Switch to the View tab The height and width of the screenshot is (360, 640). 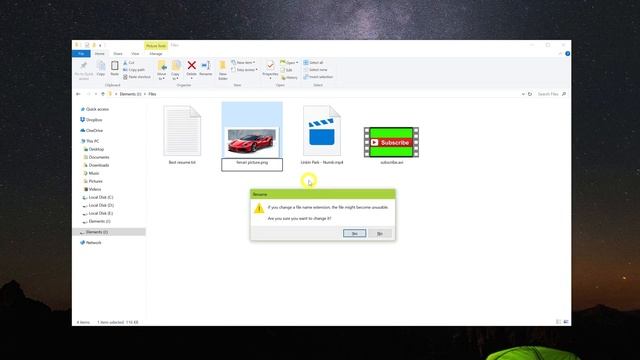(135, 54)
